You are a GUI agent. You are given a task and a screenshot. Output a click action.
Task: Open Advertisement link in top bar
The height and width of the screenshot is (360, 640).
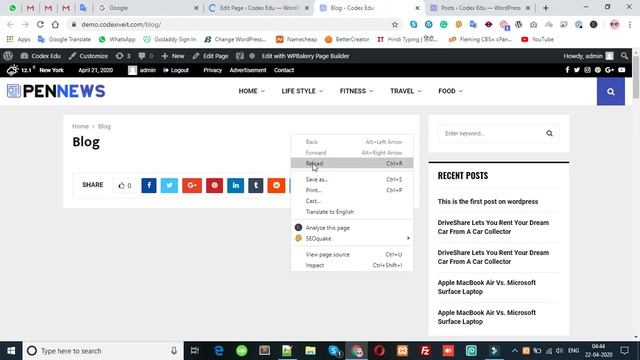pos(248,70)
